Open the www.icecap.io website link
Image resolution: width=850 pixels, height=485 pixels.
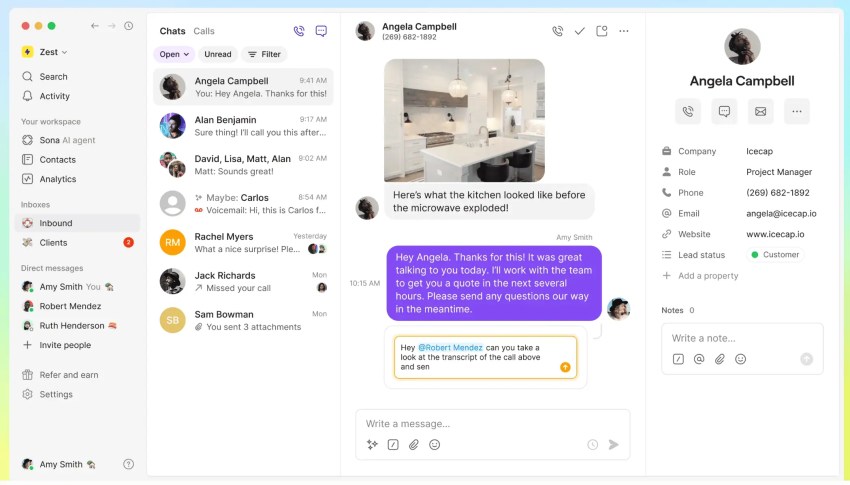pyautogui.click(x=775, y=234)
